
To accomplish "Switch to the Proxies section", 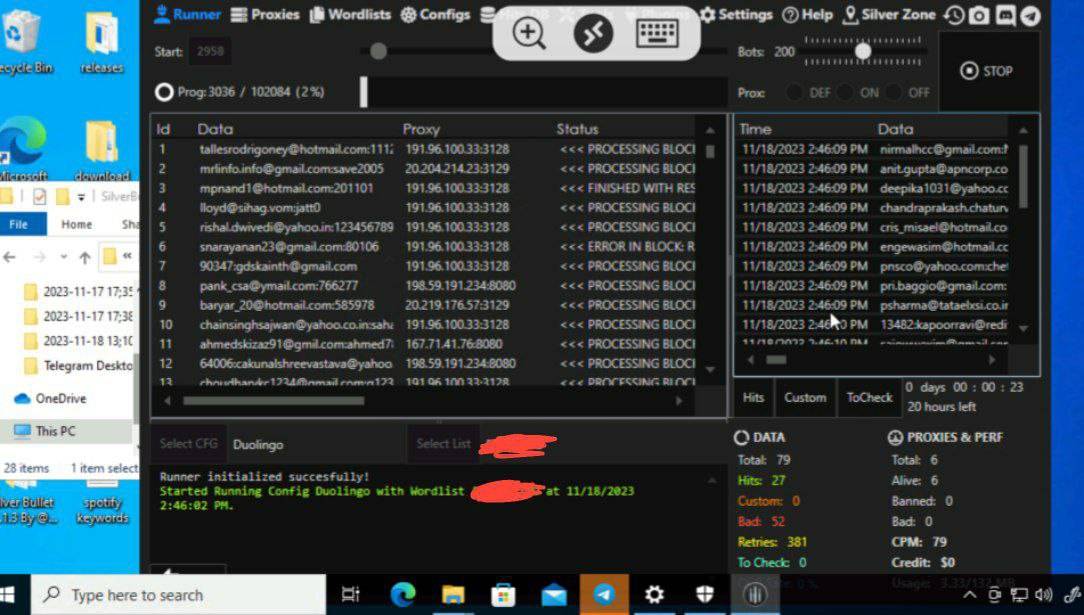I will point(265,15).
